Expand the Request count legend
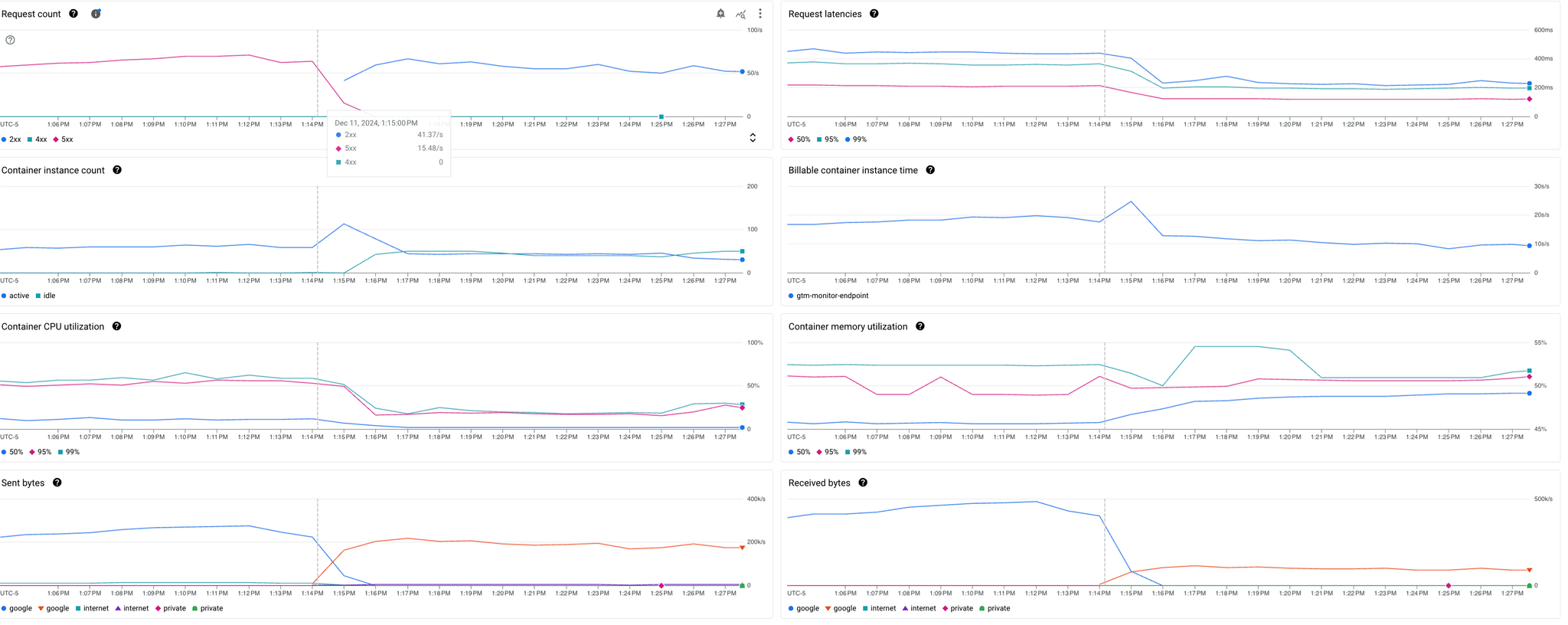The height and width of the screenshot is (625, 1568). click(753, 138)
